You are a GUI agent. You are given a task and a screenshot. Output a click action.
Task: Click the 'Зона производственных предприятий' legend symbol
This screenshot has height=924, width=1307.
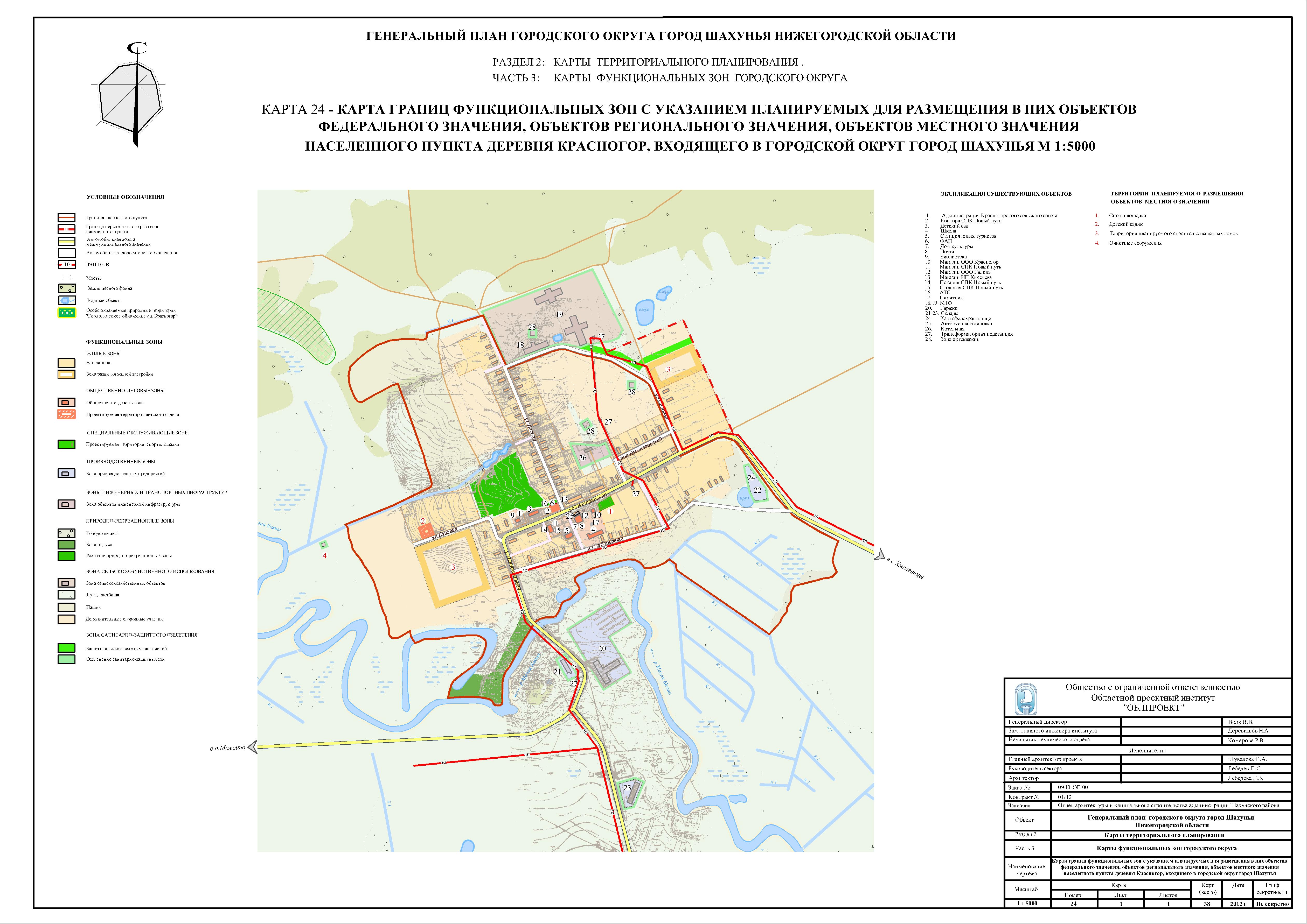67,473
